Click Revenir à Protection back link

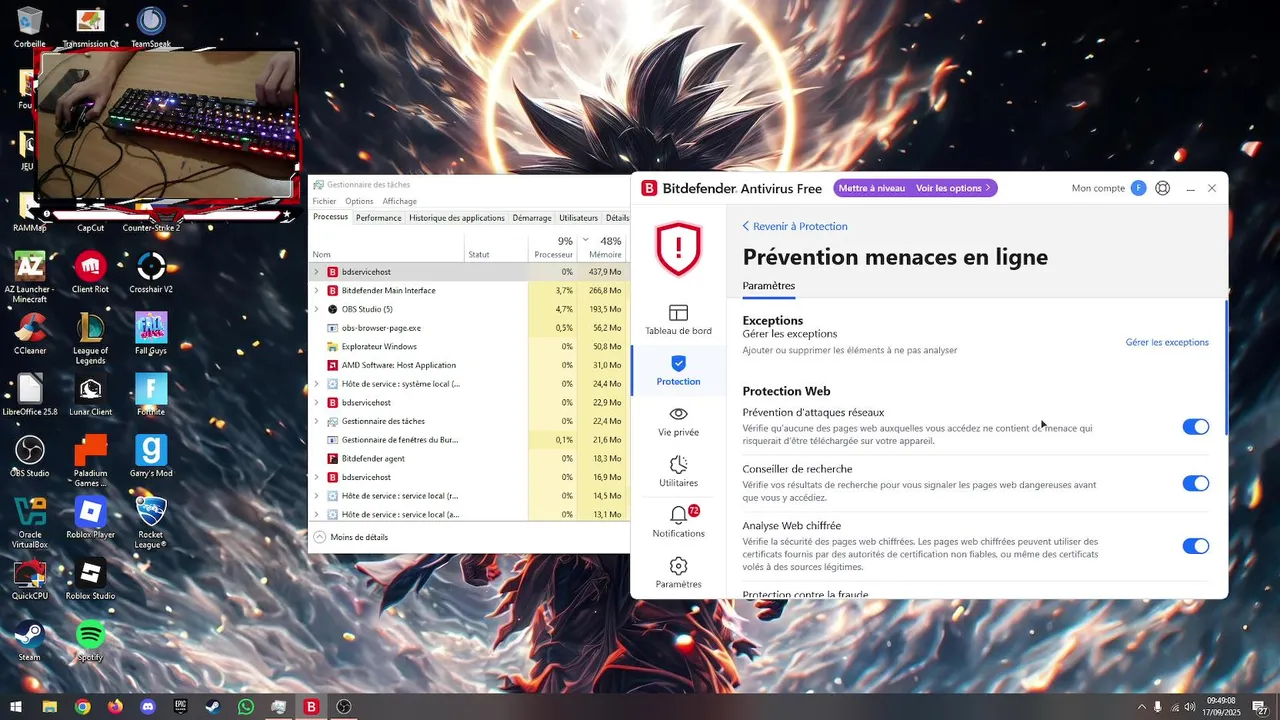[795, 227]
